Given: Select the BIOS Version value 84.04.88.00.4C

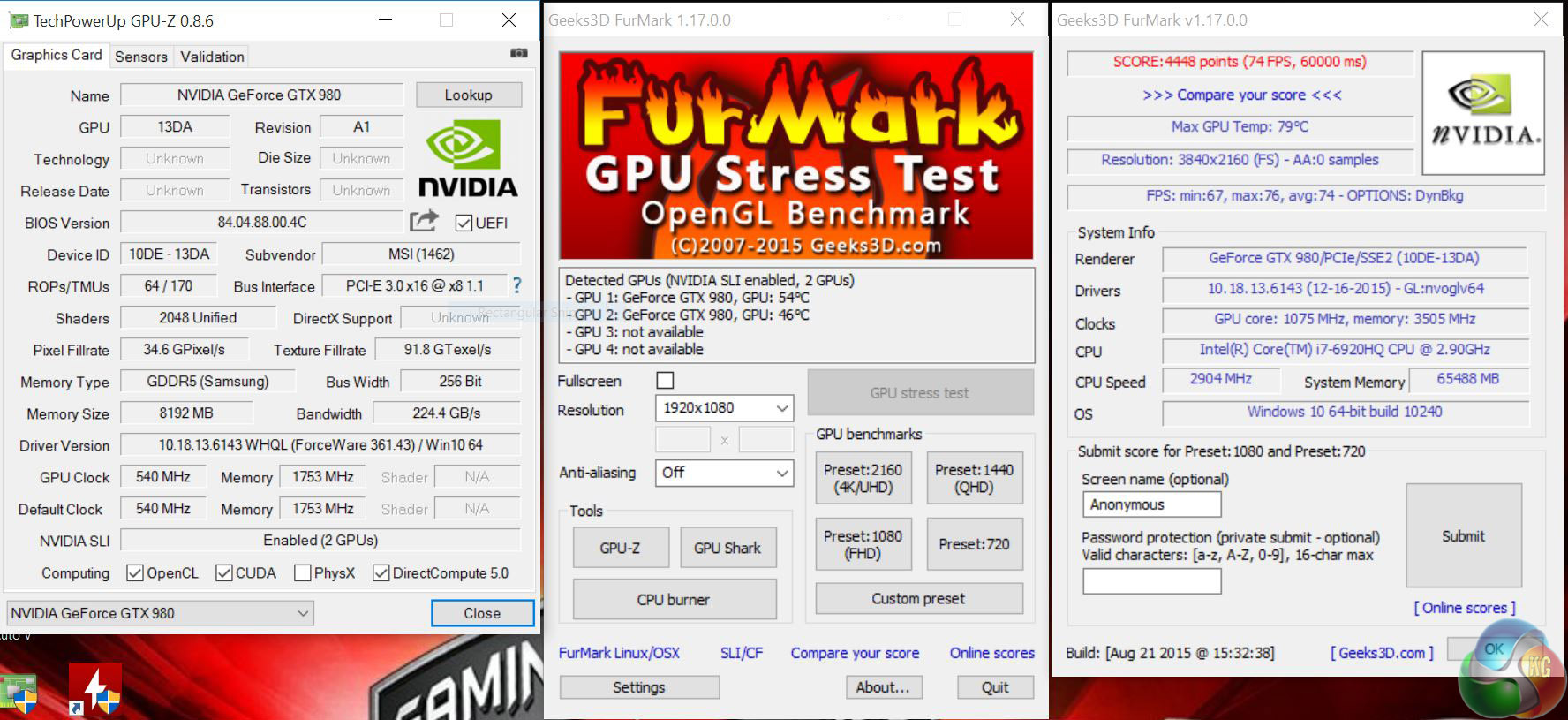Looking at the screenshot, I should point(262,222).
